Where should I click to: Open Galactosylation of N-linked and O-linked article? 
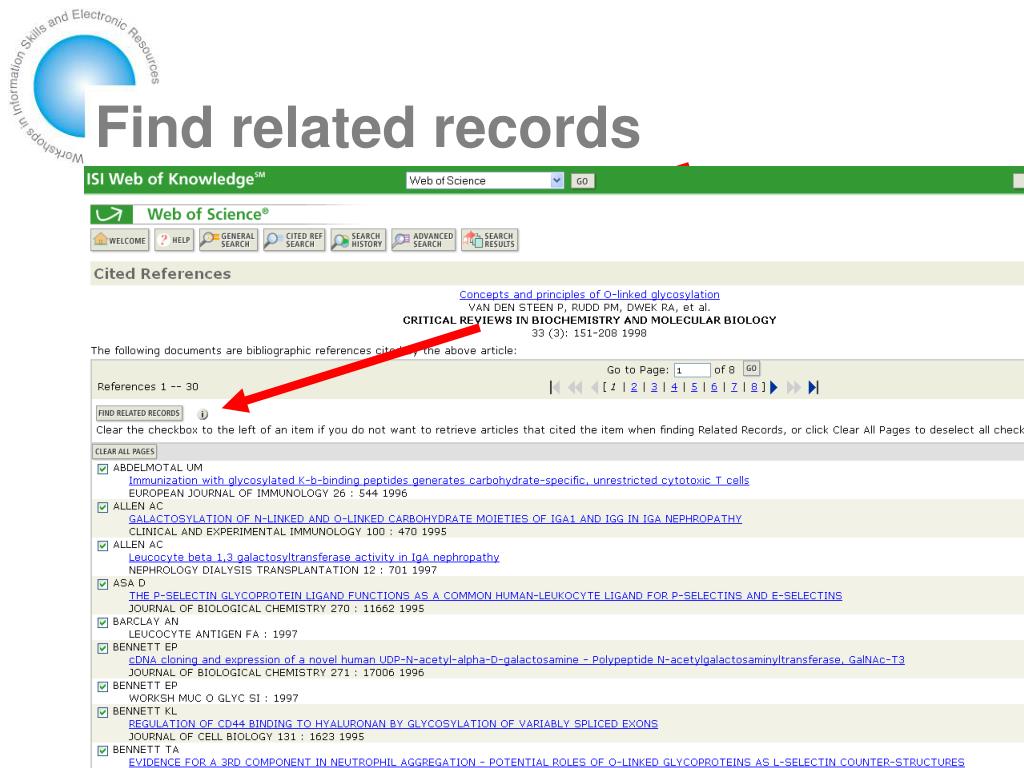pyautogui.click(x=435, y=519)
